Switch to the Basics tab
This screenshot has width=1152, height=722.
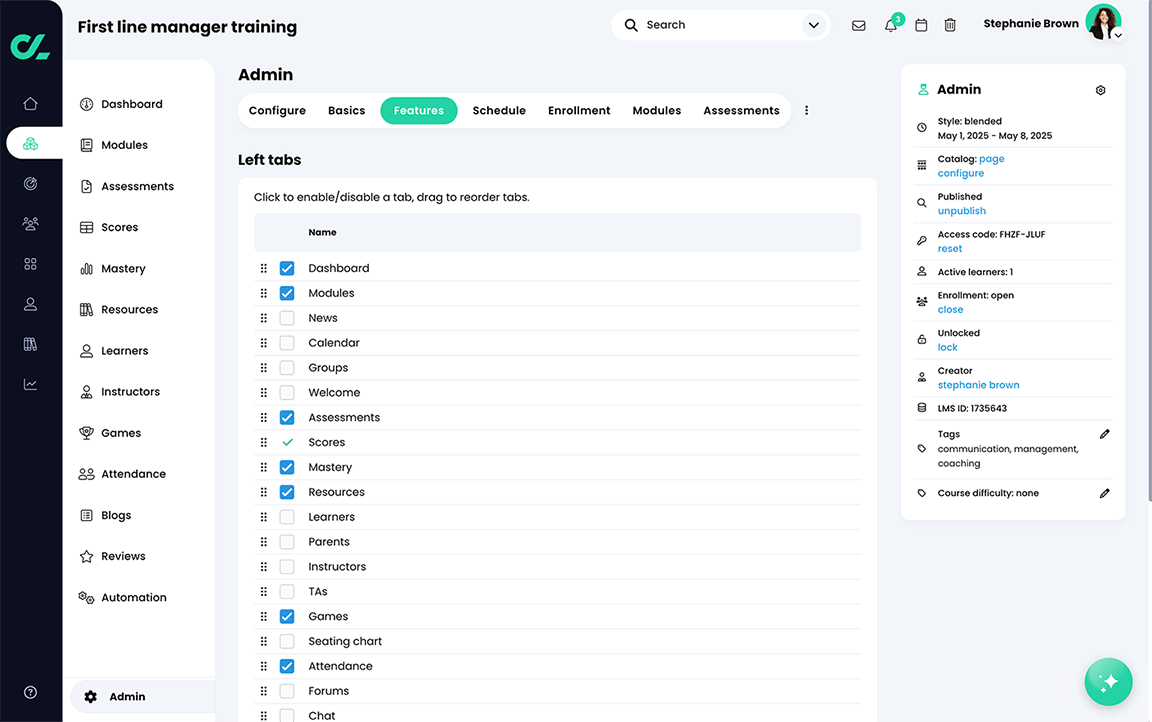(x=346, y=110)
